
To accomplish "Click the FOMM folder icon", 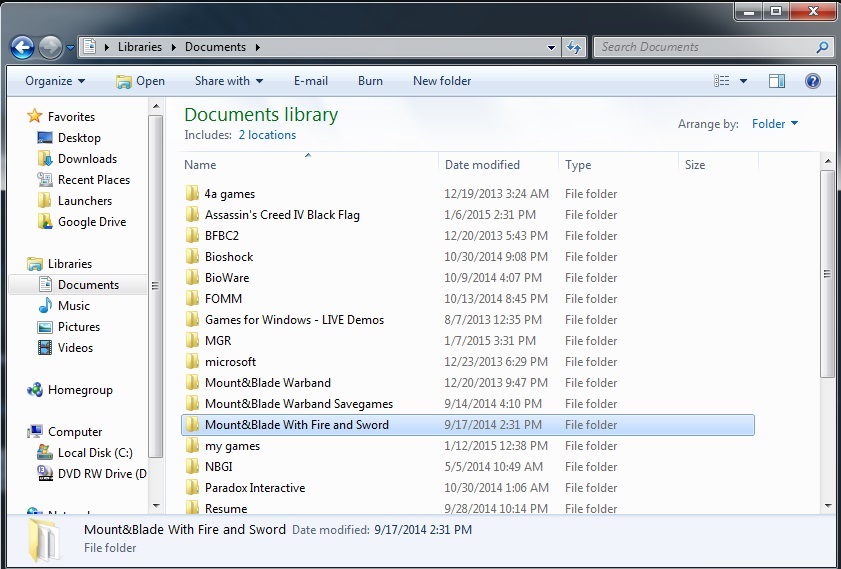I will (x=193, y=298).
